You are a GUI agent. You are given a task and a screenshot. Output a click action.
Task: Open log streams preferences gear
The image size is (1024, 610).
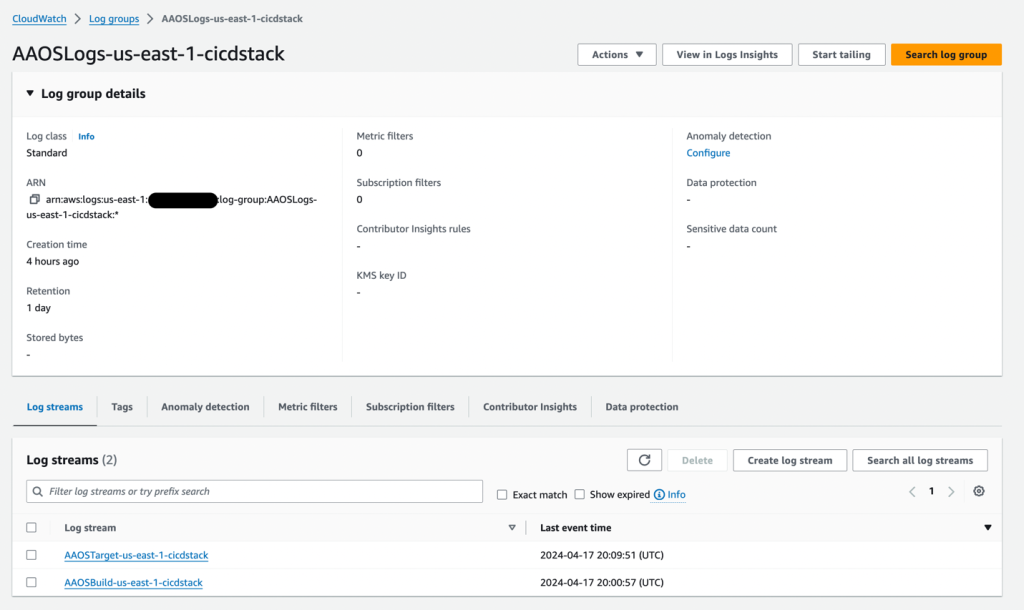tap(978, 491)
